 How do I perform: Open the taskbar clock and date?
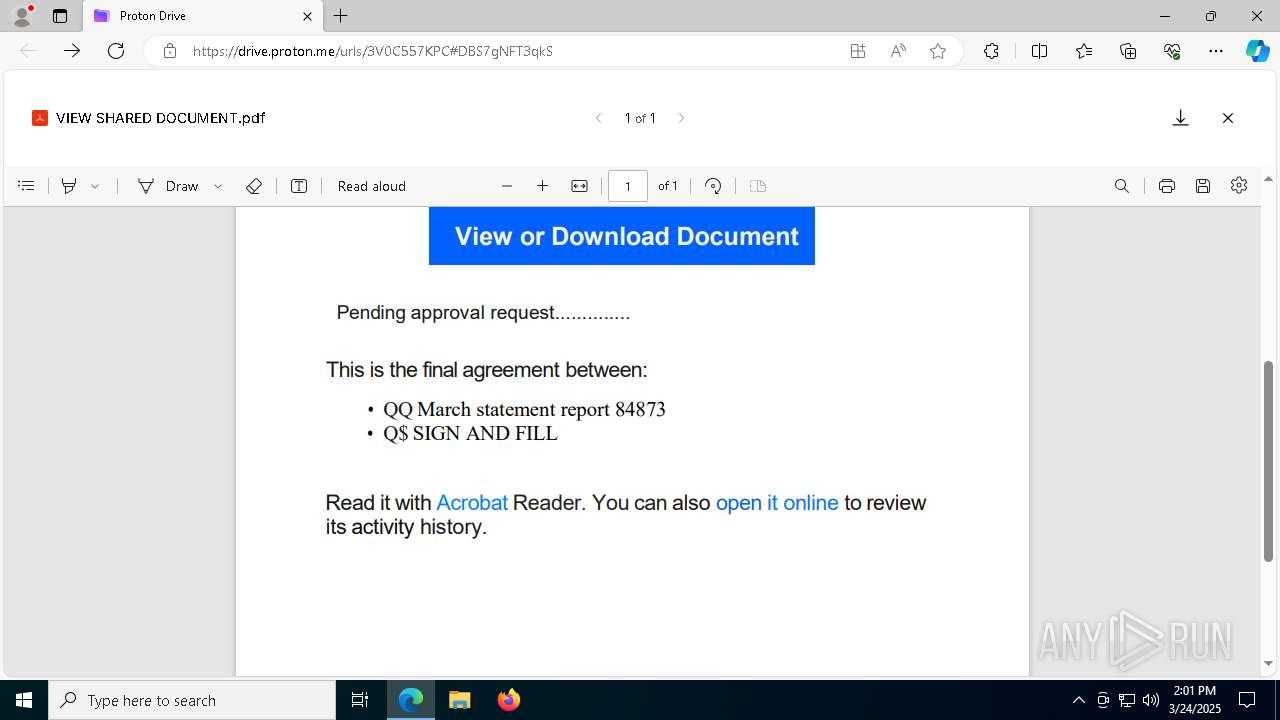tap(1195, 700)
